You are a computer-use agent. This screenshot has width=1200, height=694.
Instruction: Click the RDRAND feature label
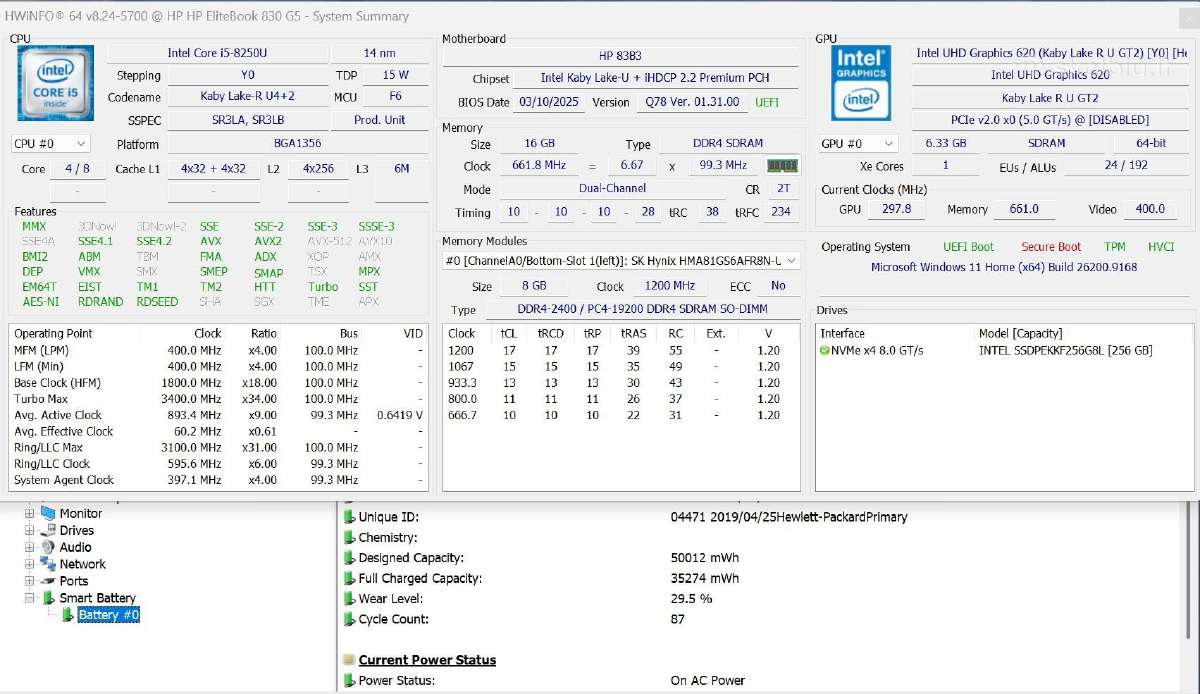click(101, 302)
